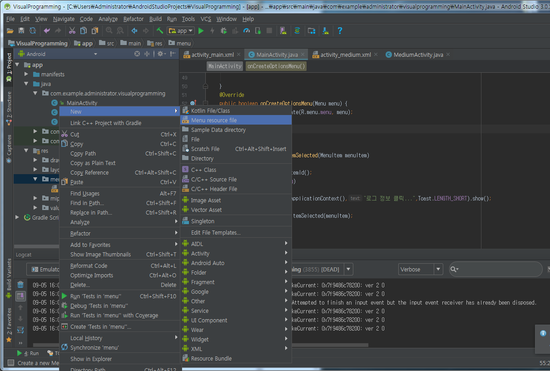The image size is (550, 371).
Task: Click the Undo arrow toolbar icon
Action: pyautogui.click(x=47, y=31)
